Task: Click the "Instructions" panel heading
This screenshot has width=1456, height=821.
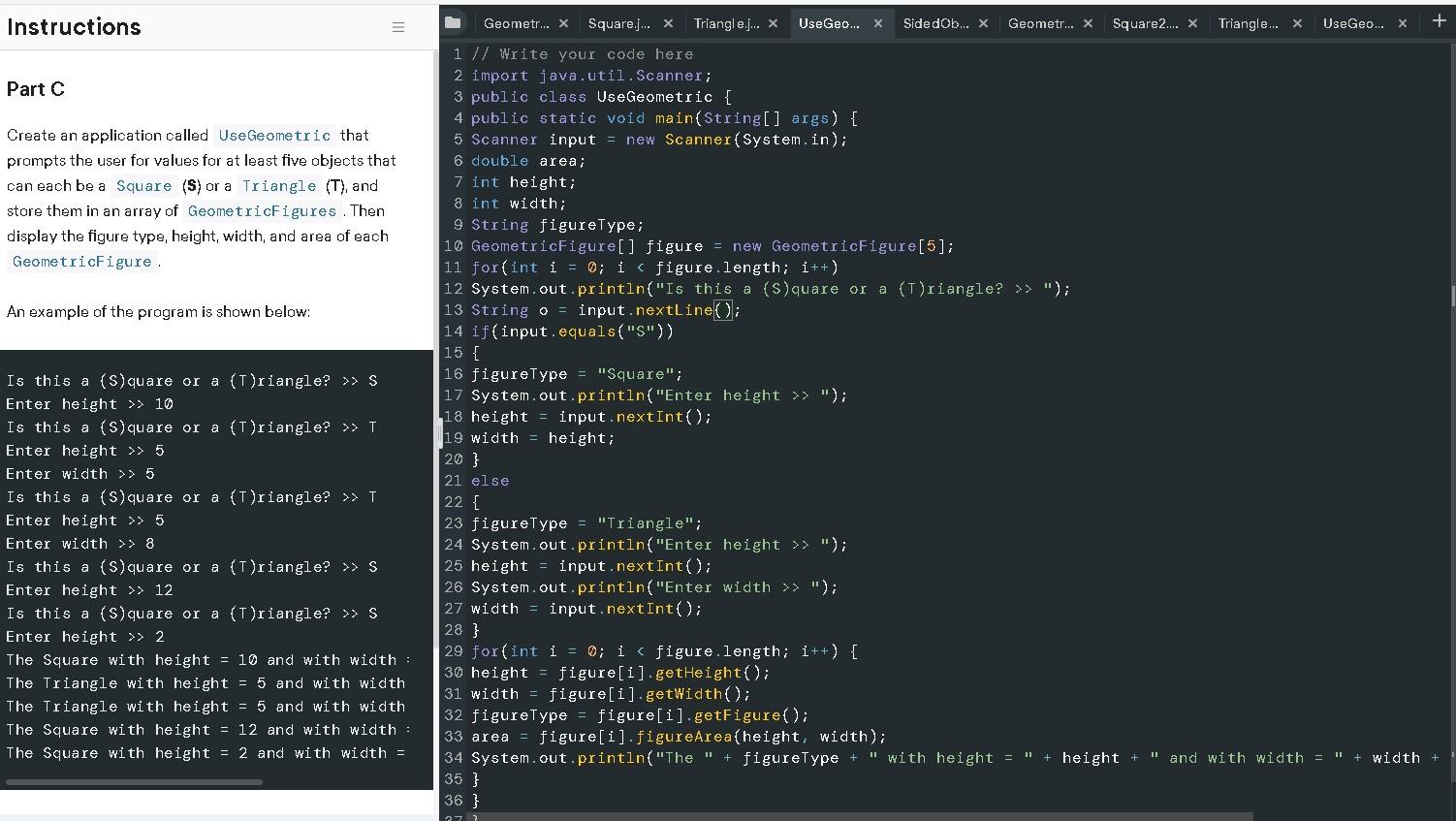Action: [74, 27]
